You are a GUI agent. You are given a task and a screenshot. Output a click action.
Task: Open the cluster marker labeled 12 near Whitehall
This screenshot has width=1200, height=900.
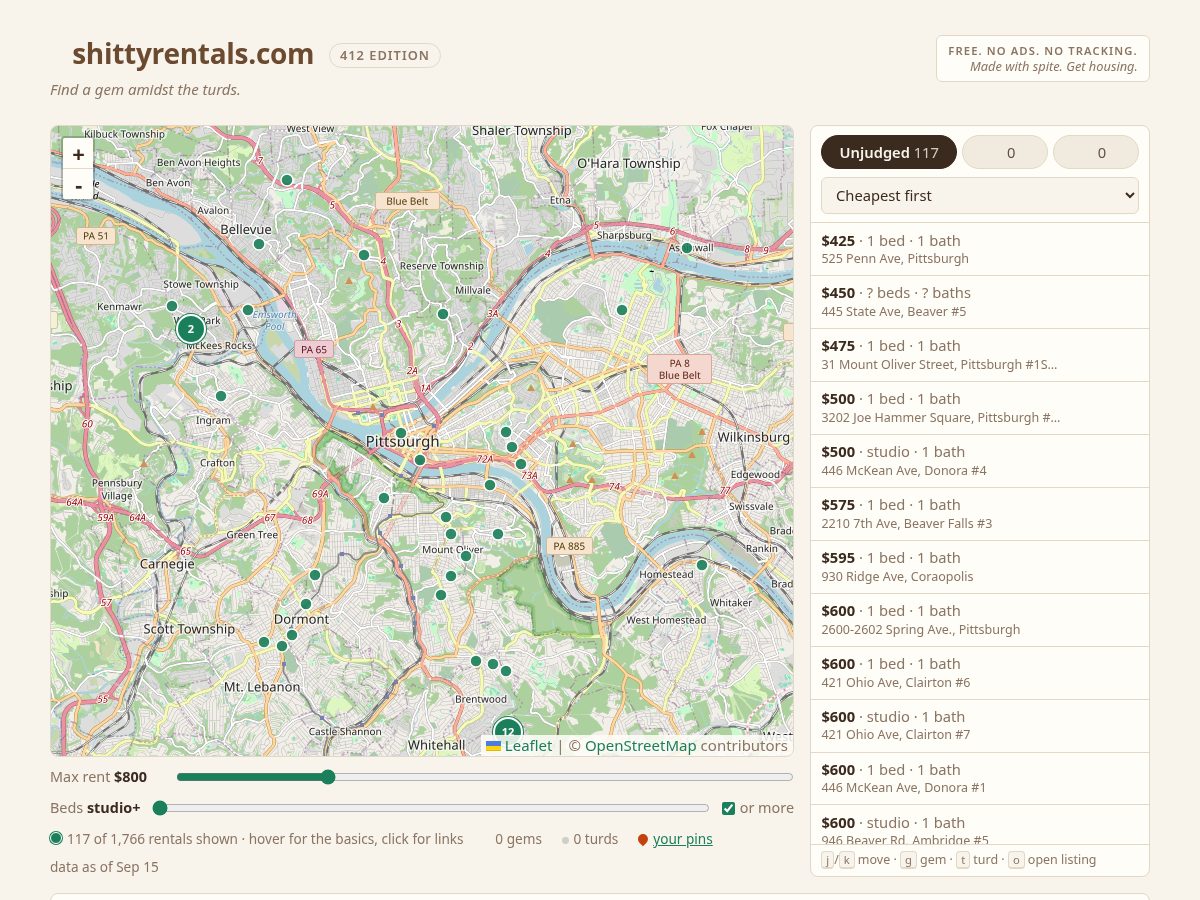[508, 731]
